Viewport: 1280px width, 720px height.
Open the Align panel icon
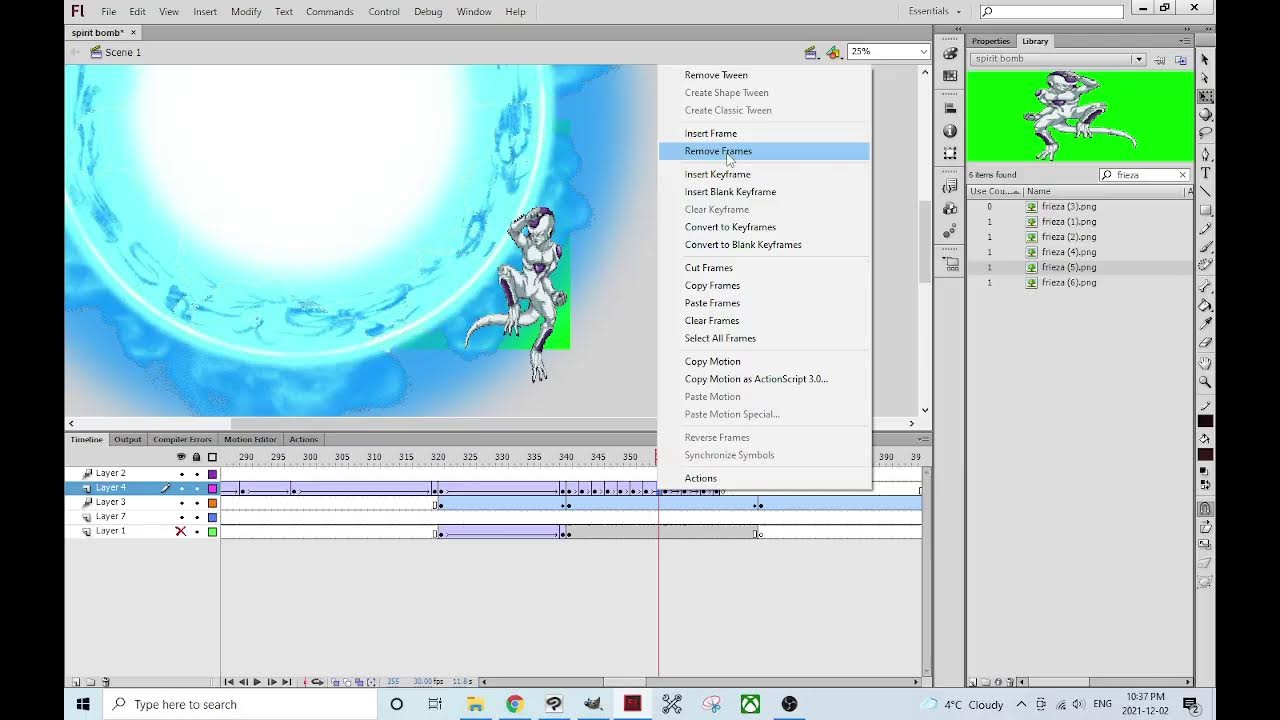(950, 108)
